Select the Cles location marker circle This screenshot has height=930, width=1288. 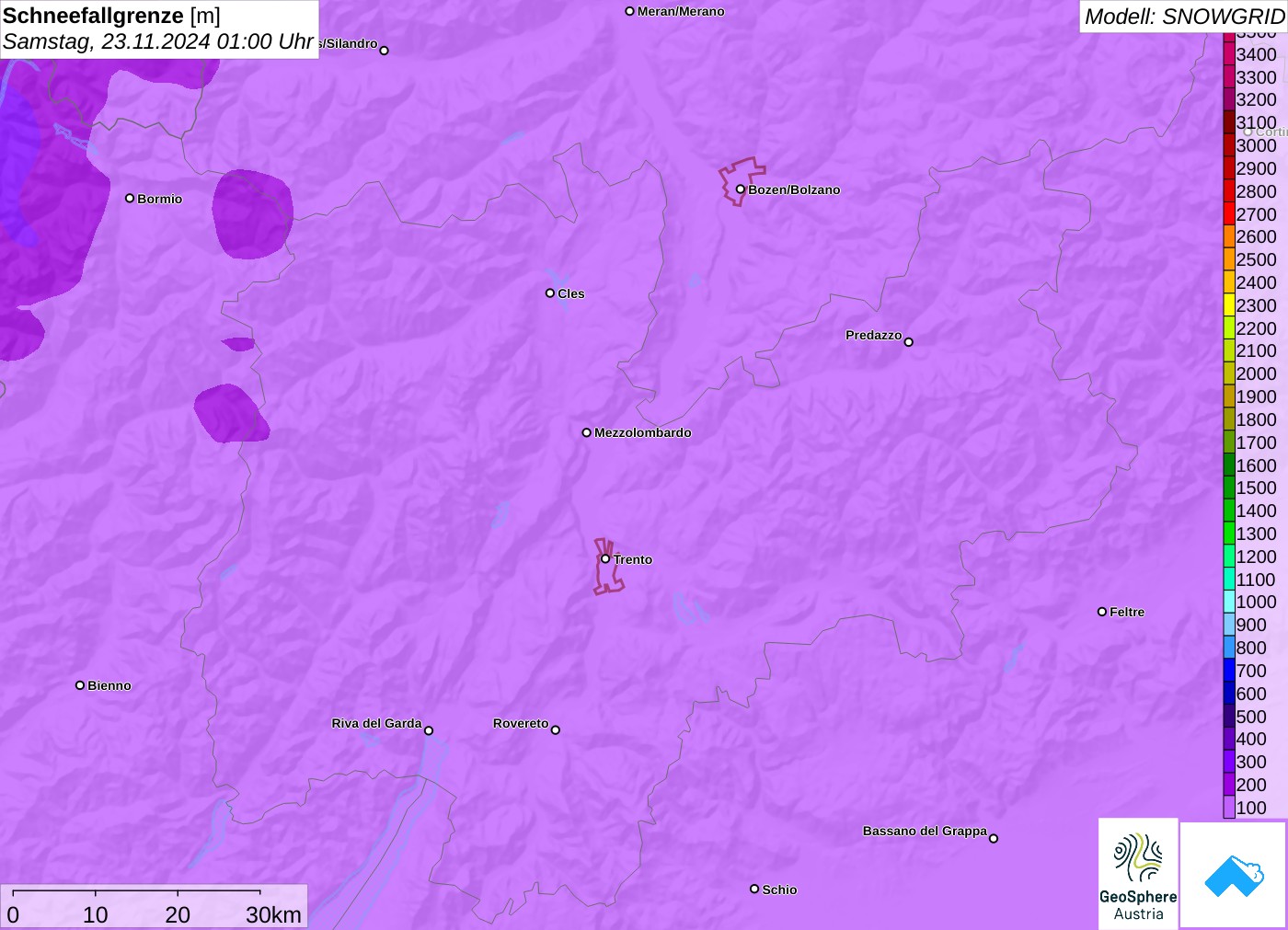click(550, 293)
